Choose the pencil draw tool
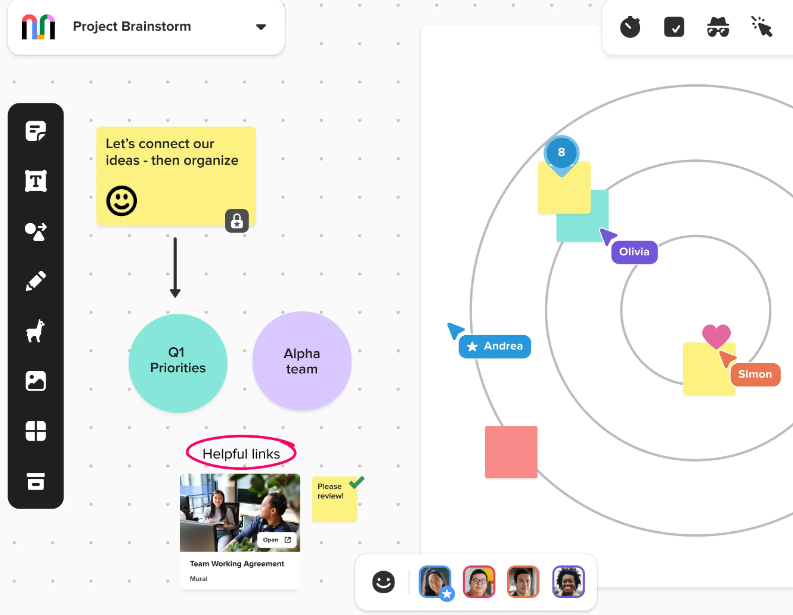793x615 pixels. pyautogui.click(x=36, y=281)
